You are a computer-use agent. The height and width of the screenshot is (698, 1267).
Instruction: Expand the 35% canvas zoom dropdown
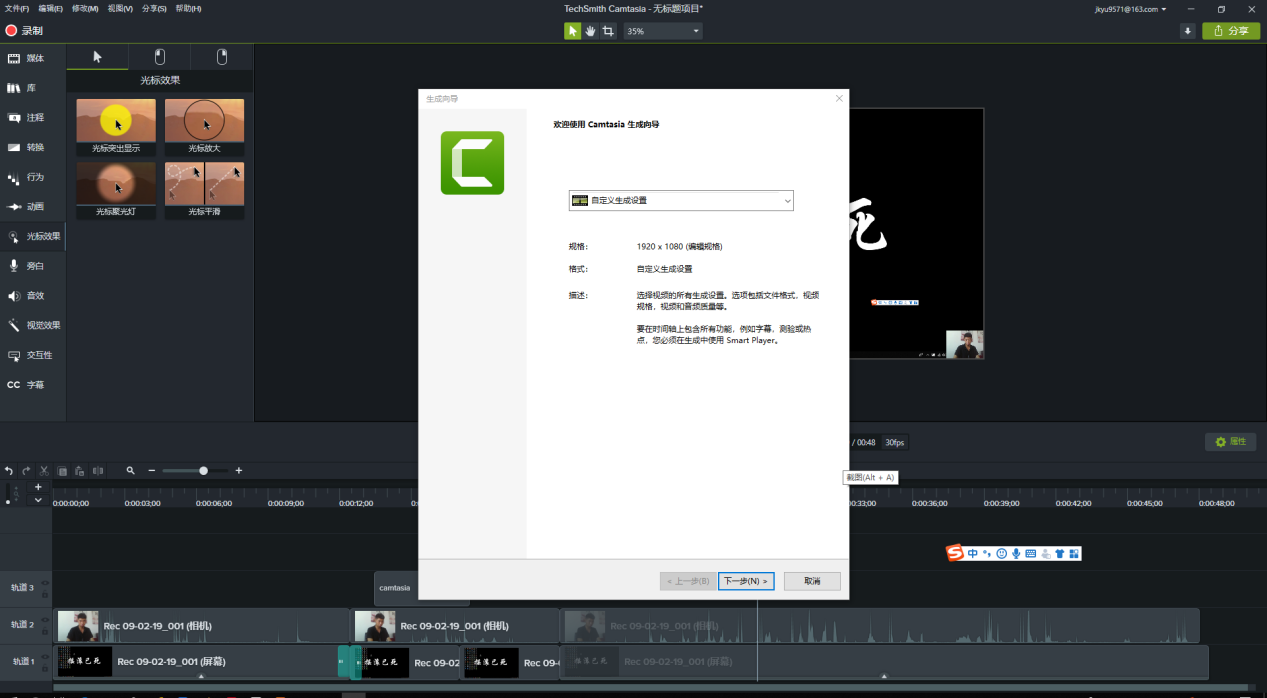click(662, 31)
